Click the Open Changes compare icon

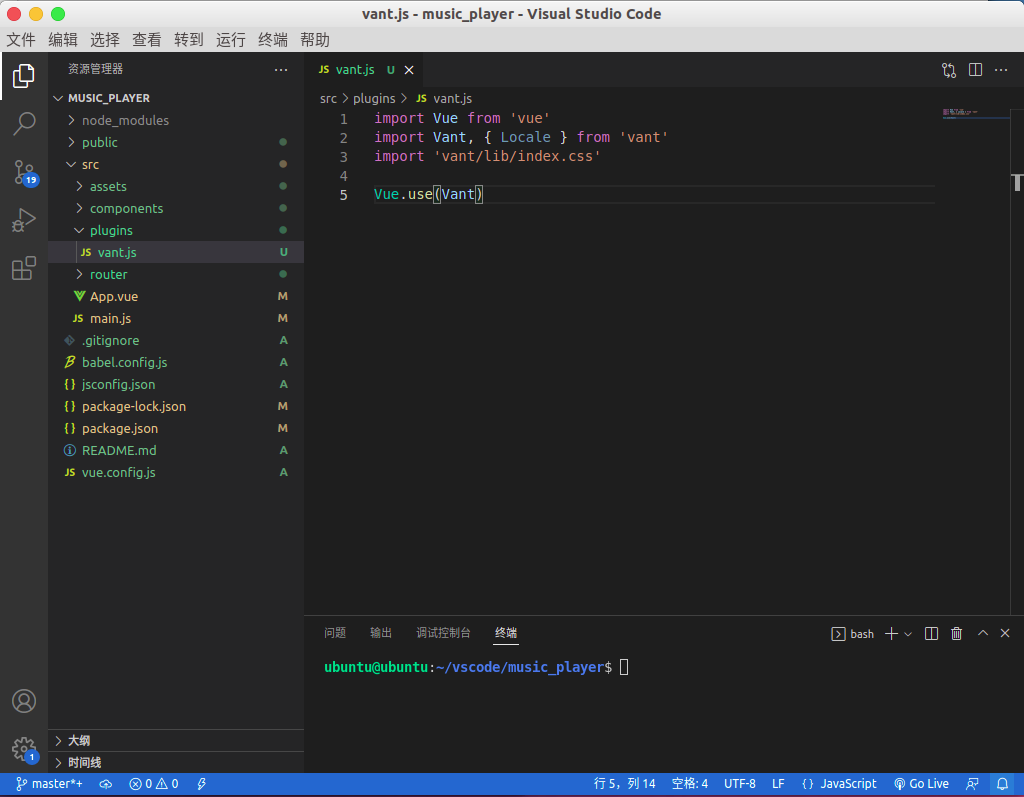point(949,70)
